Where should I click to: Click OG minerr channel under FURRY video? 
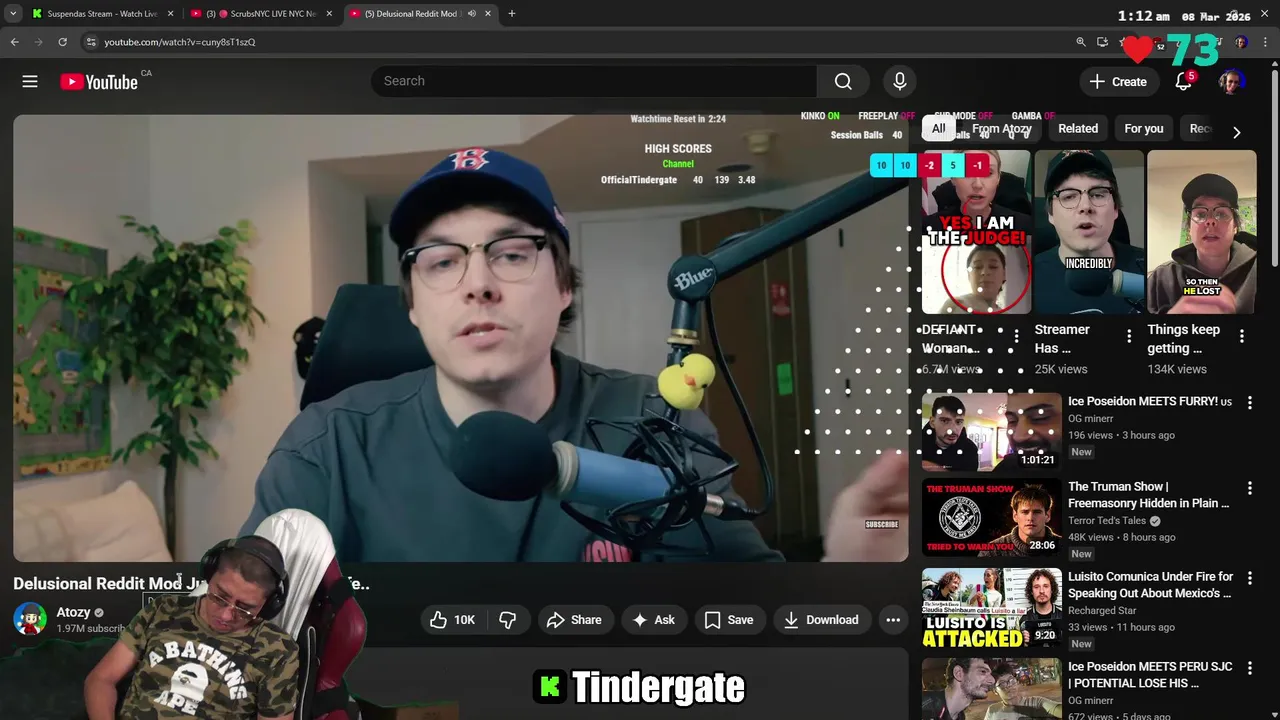[x=1091, y=419]
